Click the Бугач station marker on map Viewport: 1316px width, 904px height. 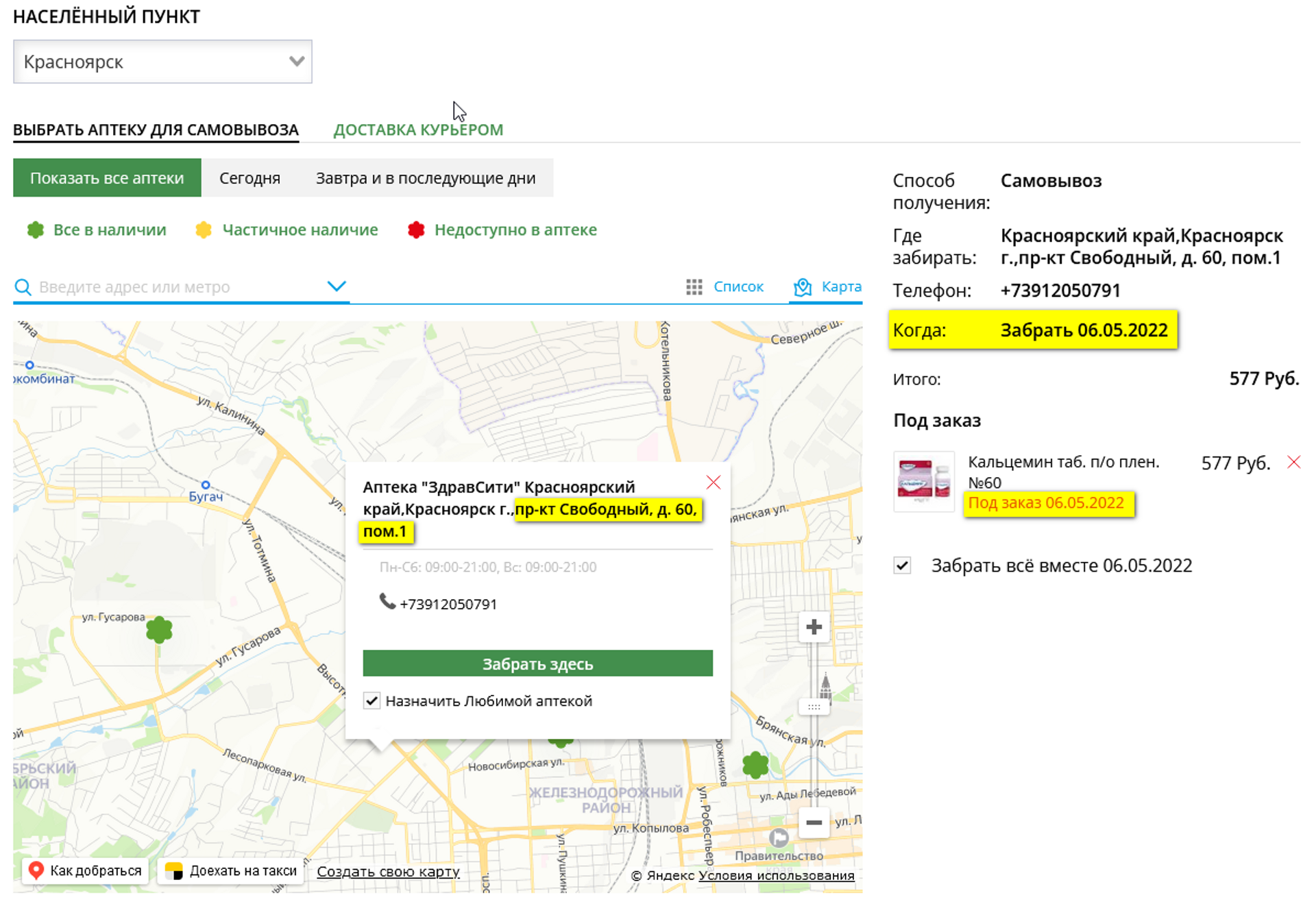pyautogui.click(x=206, y=485)
